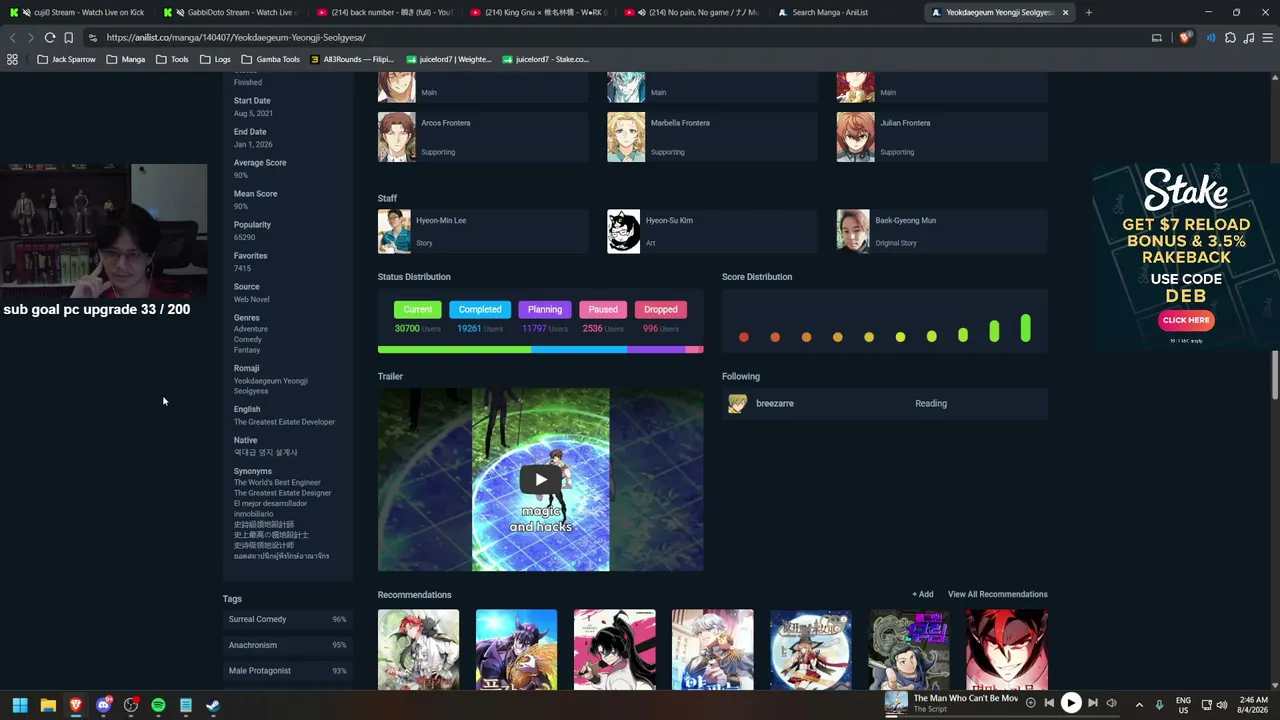Reload the AniList page
Image resolution: width=1280 pixels, height=720 pixels.
[49, 37]
